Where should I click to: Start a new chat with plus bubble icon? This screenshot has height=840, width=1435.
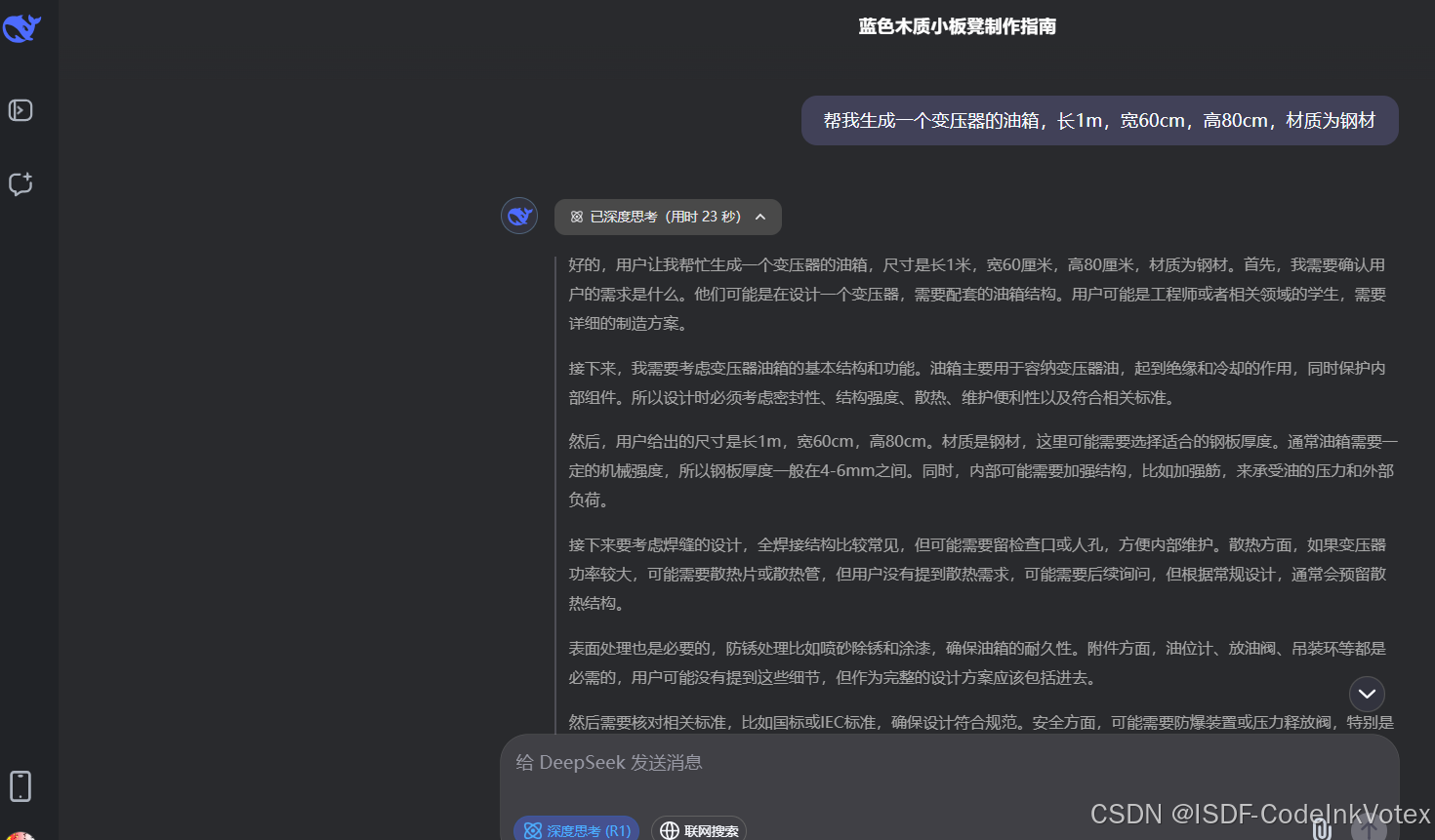tap(20, 183)
